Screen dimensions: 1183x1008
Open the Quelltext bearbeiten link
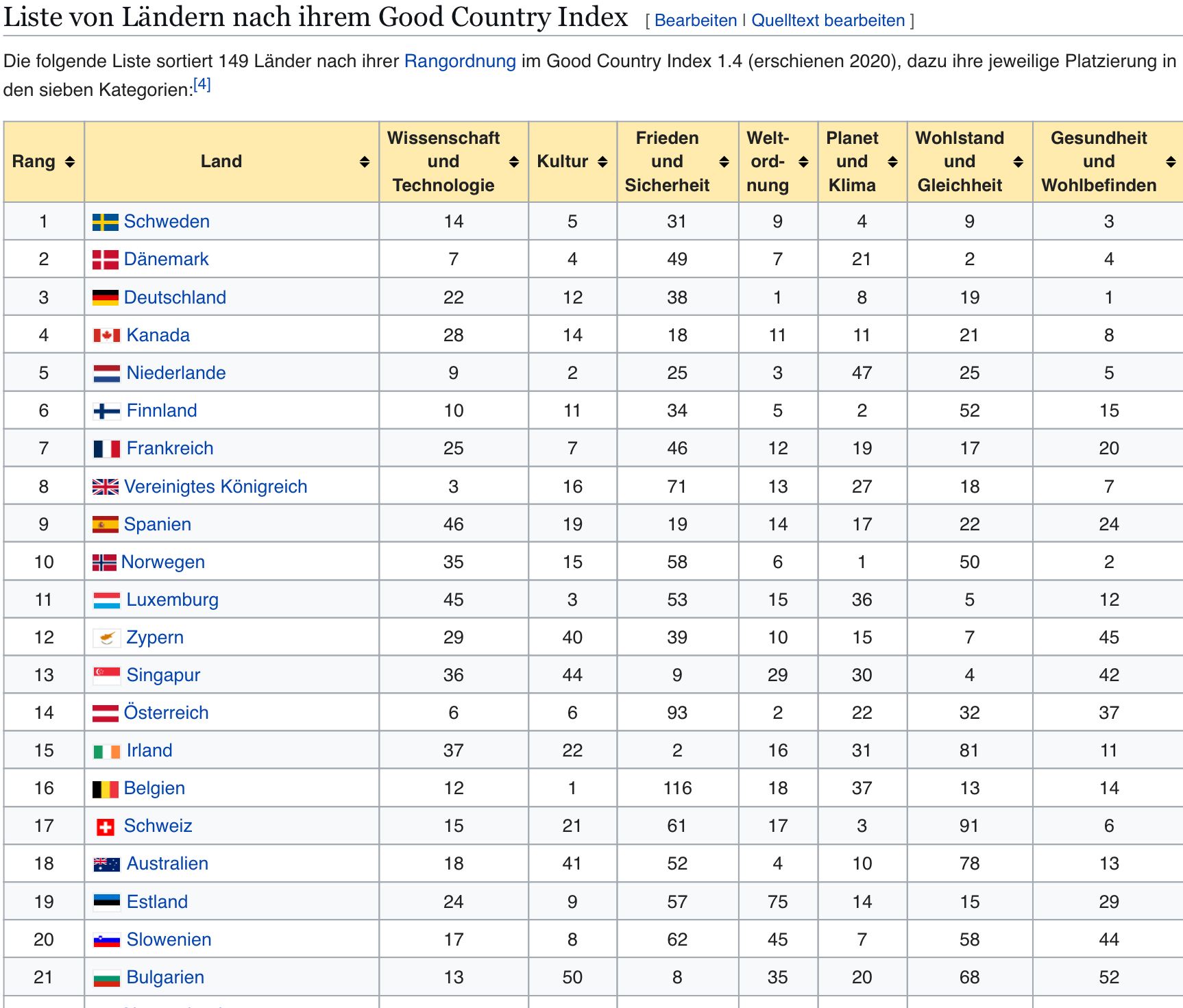tap(828, 21)
